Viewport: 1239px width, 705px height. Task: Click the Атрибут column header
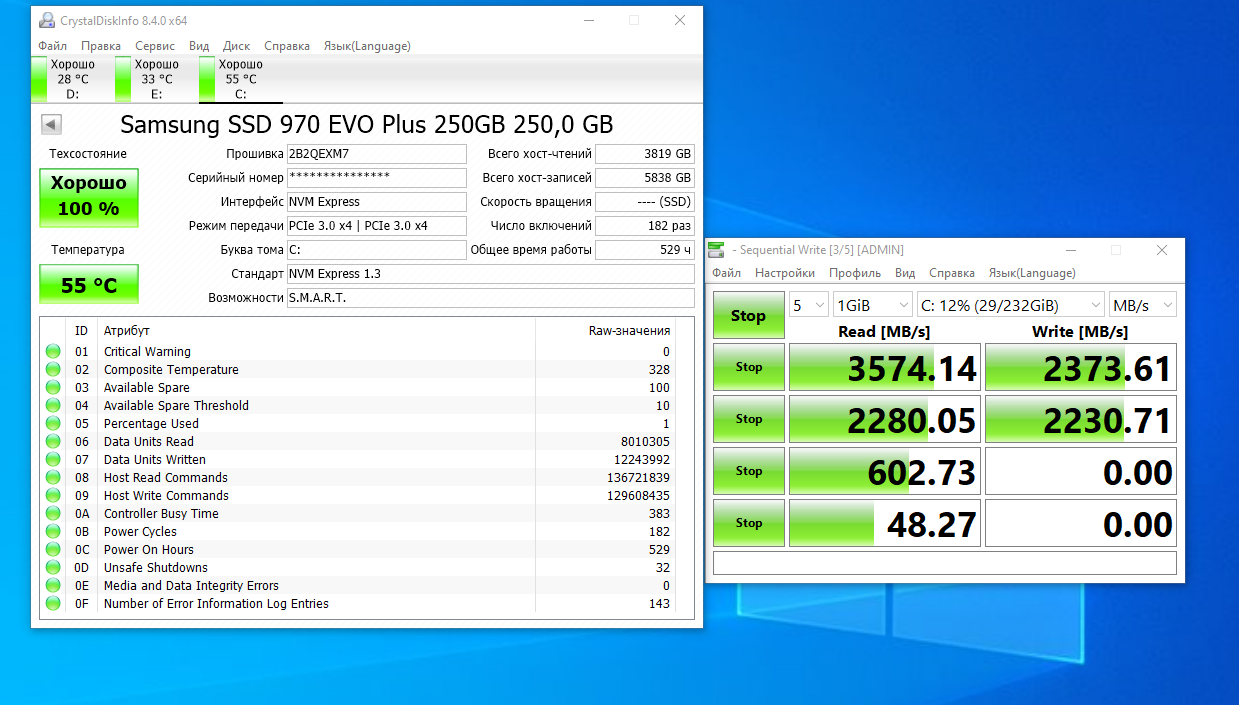[316, 331]
